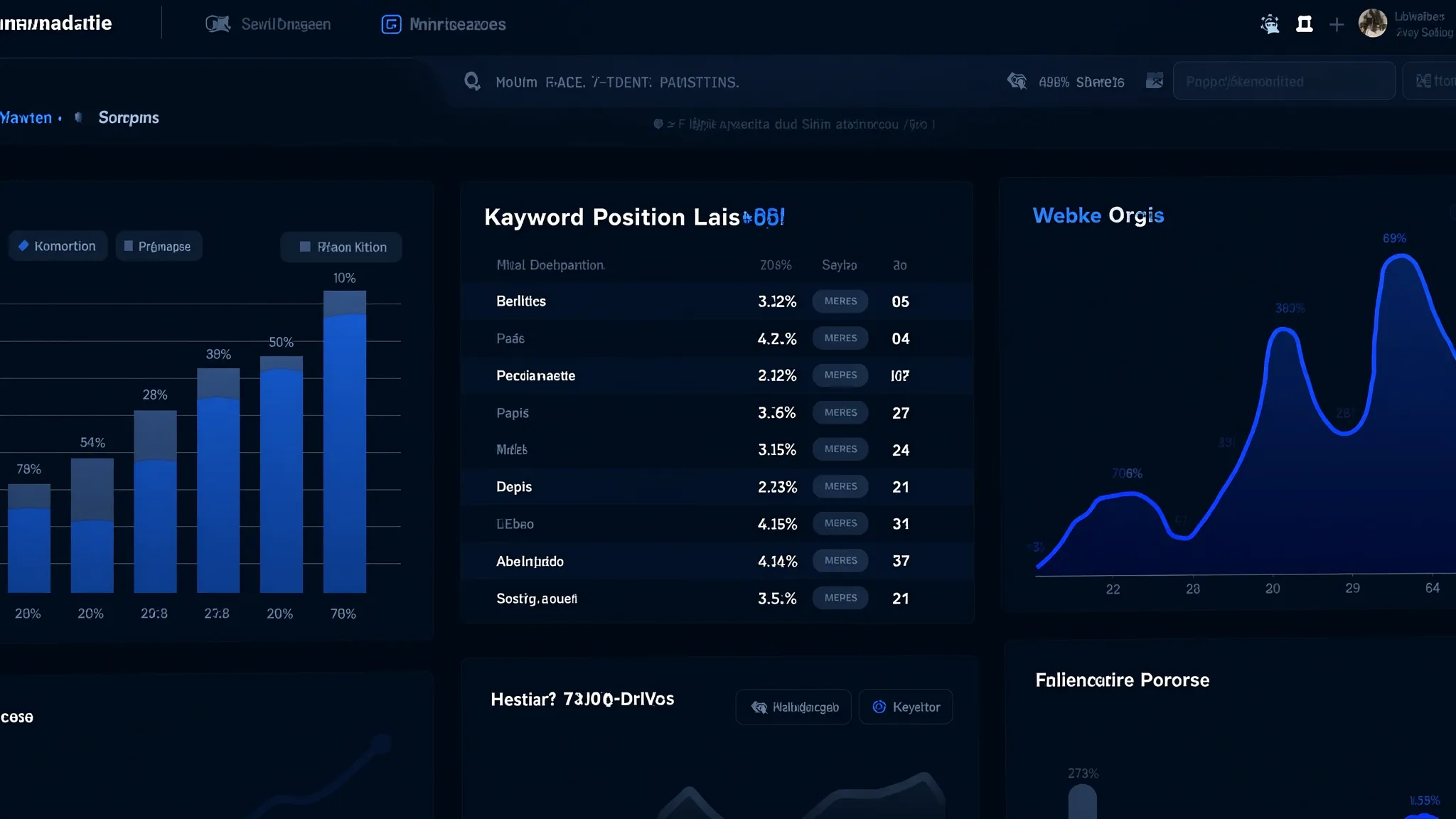Click the 3.12% value in Berlitles row
Viewport: 1456px width, 819px height.
[777, 301]
